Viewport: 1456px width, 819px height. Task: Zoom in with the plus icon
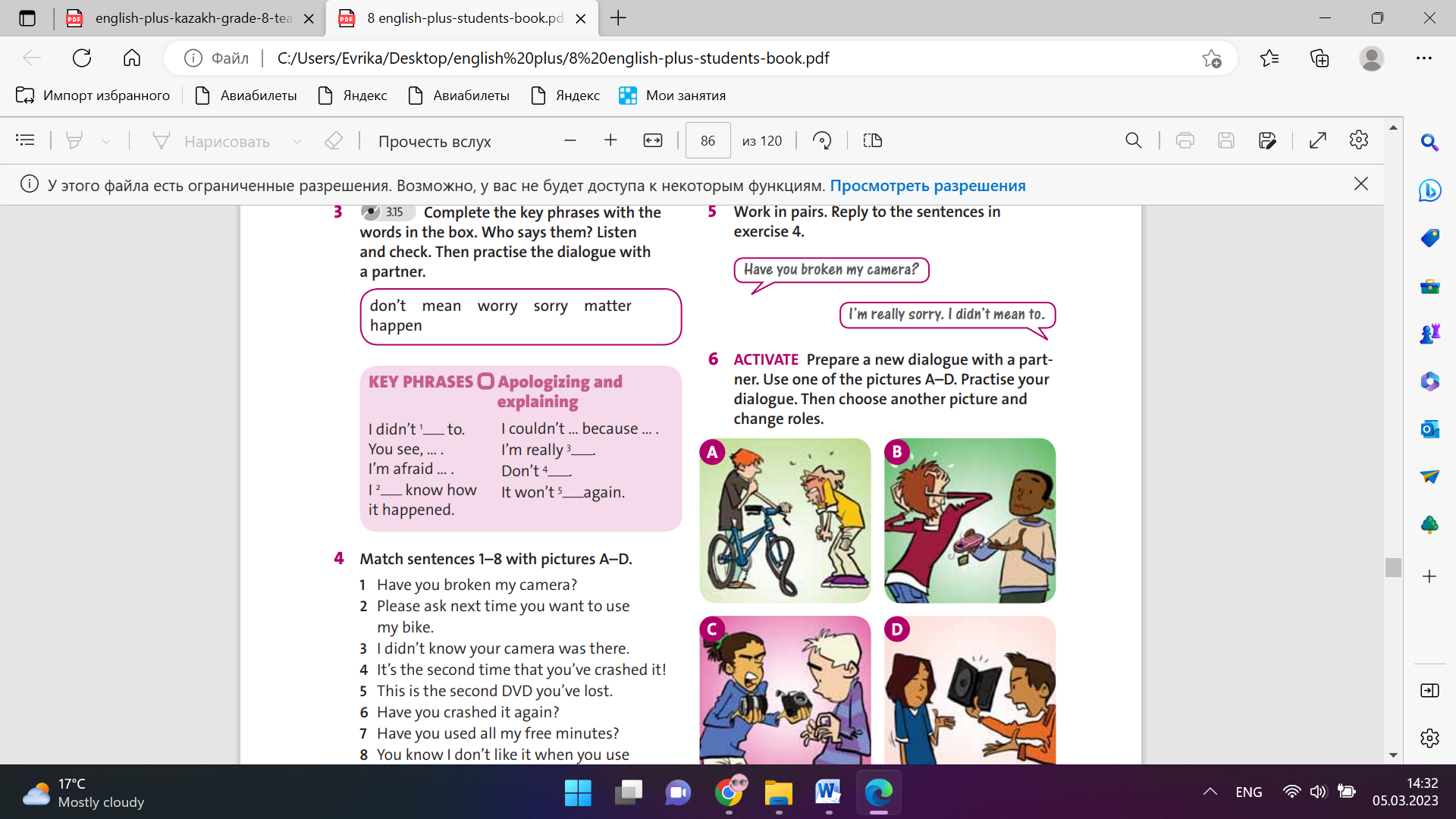click(610, 140)
